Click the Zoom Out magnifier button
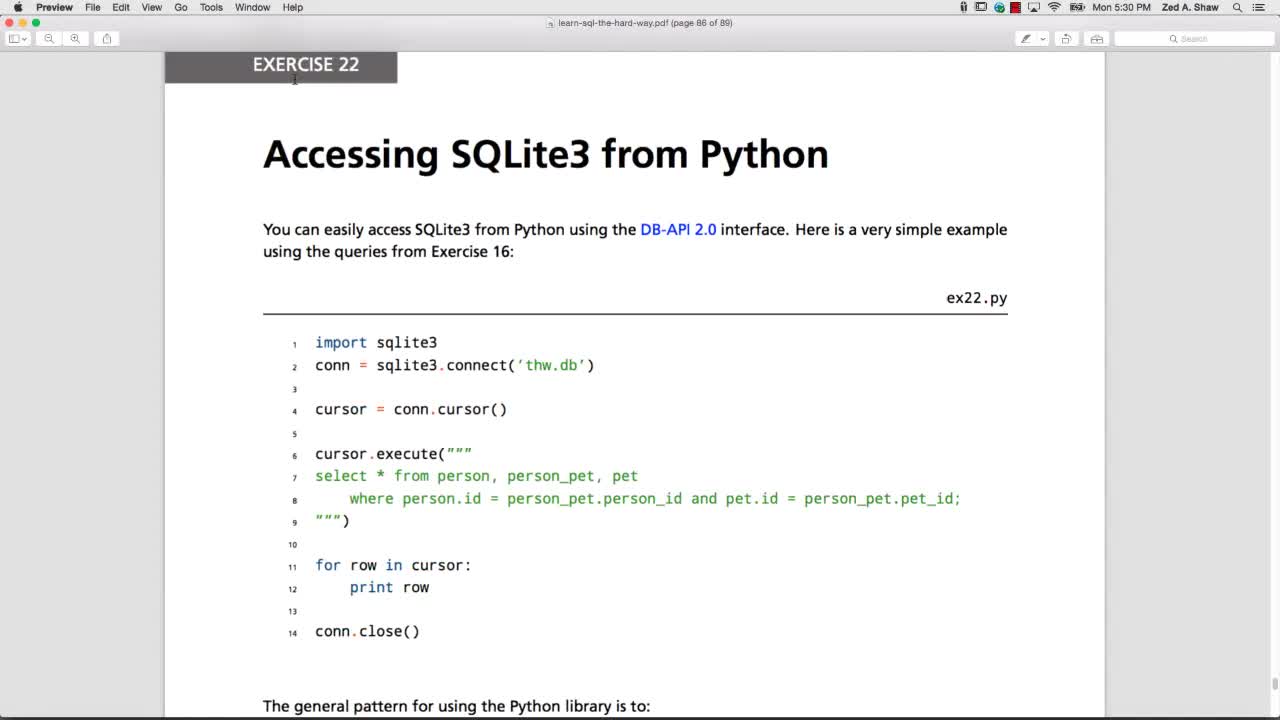This screenshot has height=720, width=1280. click(49, 39)
